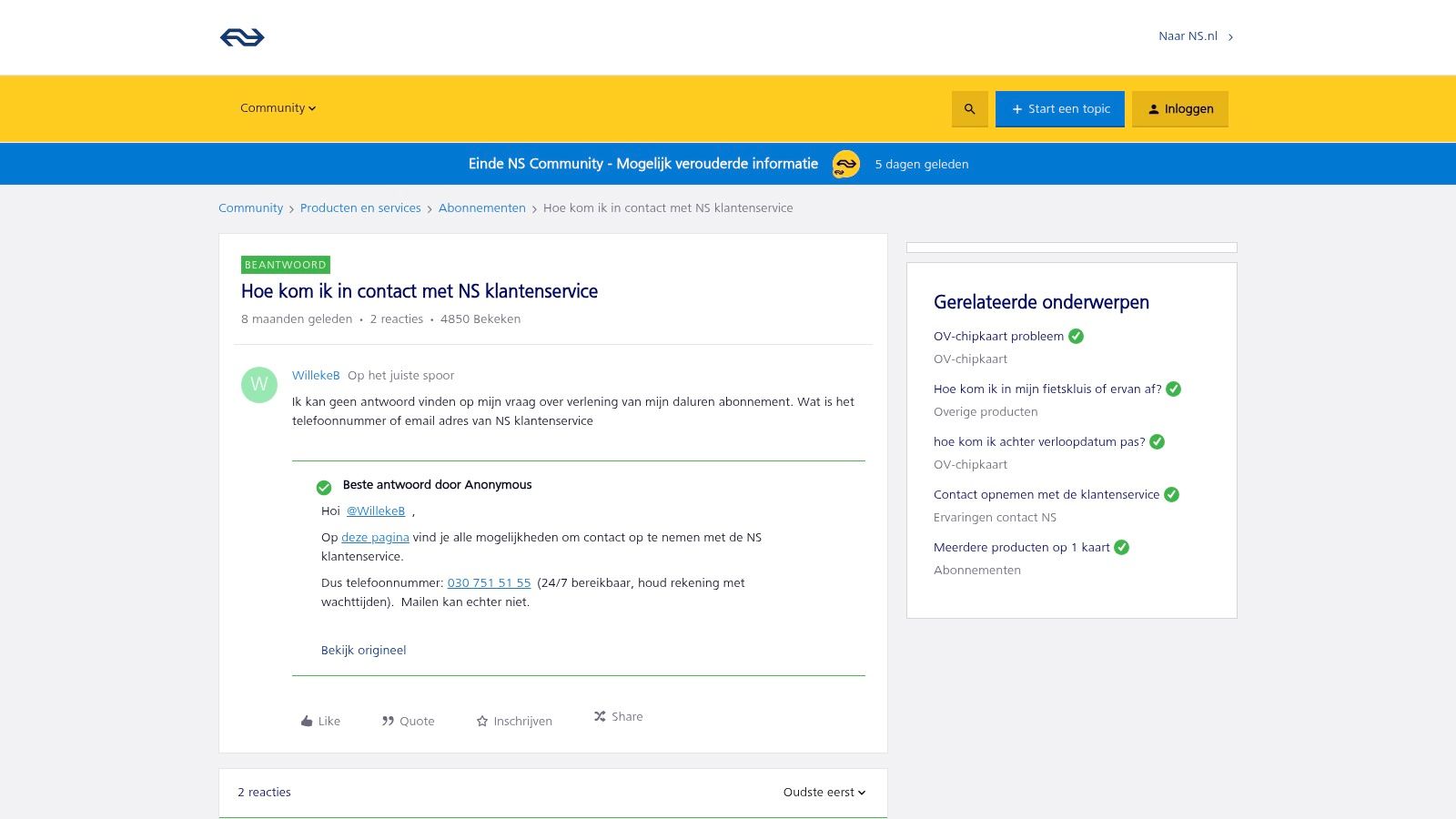Open related topic OV-chipkaart probleem

(998, 337)
